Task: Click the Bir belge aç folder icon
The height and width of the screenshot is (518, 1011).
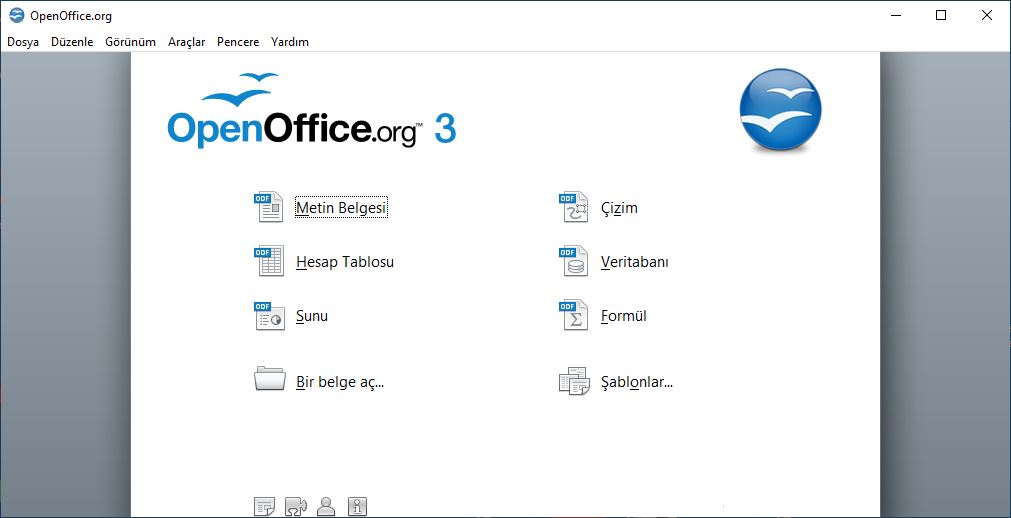Action: coord(270,379)
